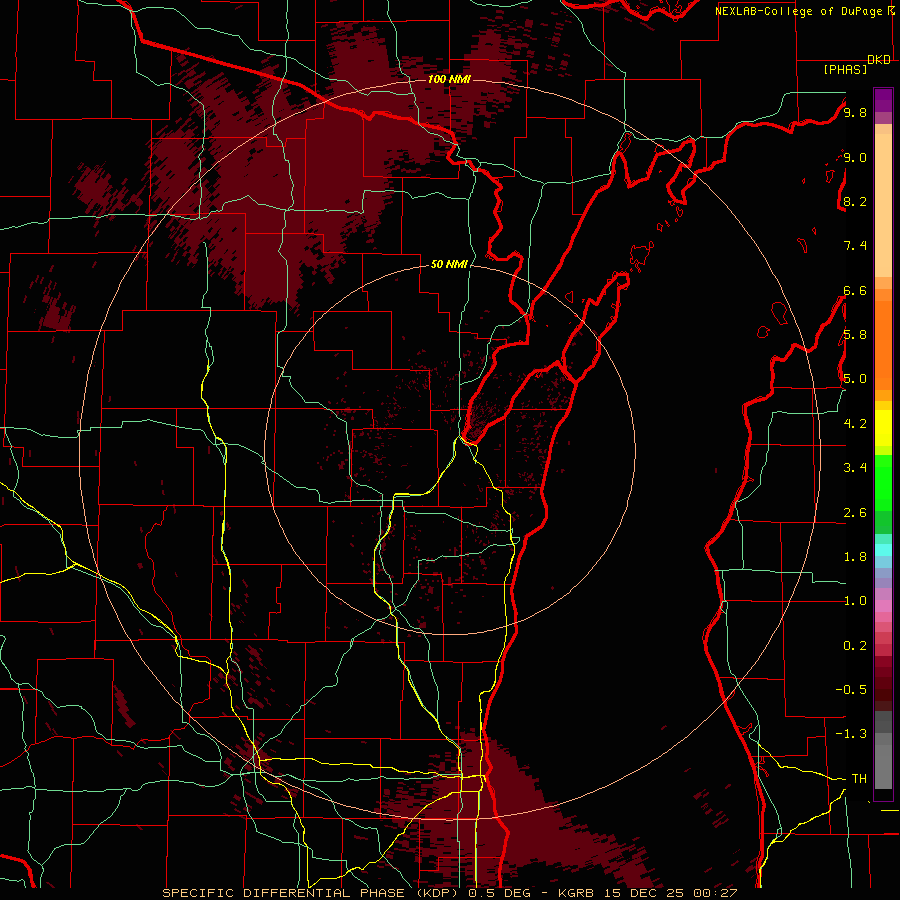This screenshot has height=900, width=900.
Task: Click the NEXLAB-College of DuPage header text
Action: pyautogui.click(x=800, y=11)
